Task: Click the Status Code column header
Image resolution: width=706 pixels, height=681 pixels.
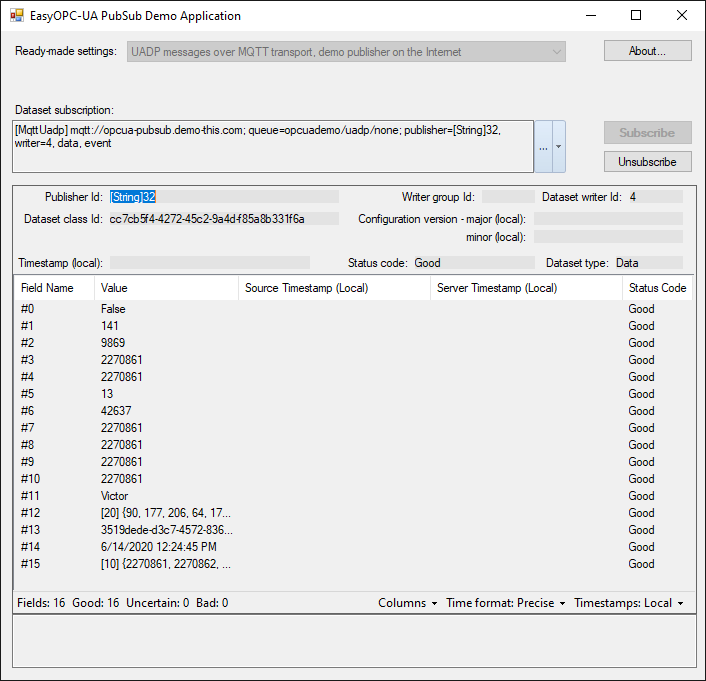Action: pyautogui.click(x=656, y=288)
